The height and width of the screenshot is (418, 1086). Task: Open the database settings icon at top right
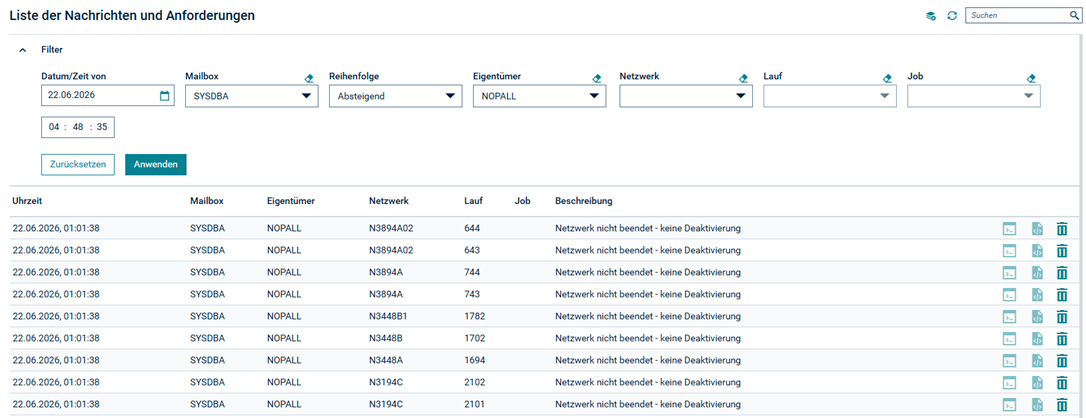click(x=931, y=15)
